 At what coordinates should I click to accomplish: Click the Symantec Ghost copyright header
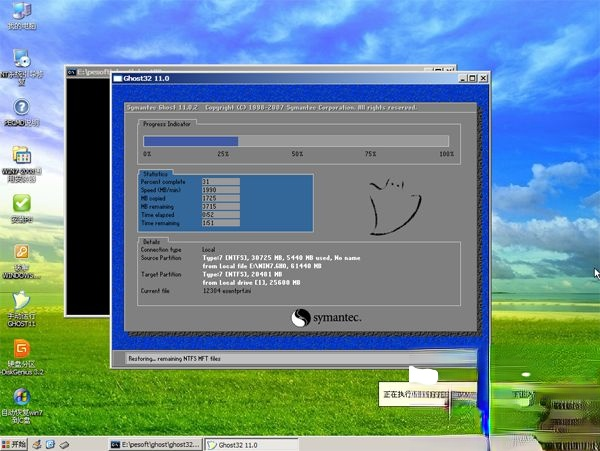tap(272, 107)
